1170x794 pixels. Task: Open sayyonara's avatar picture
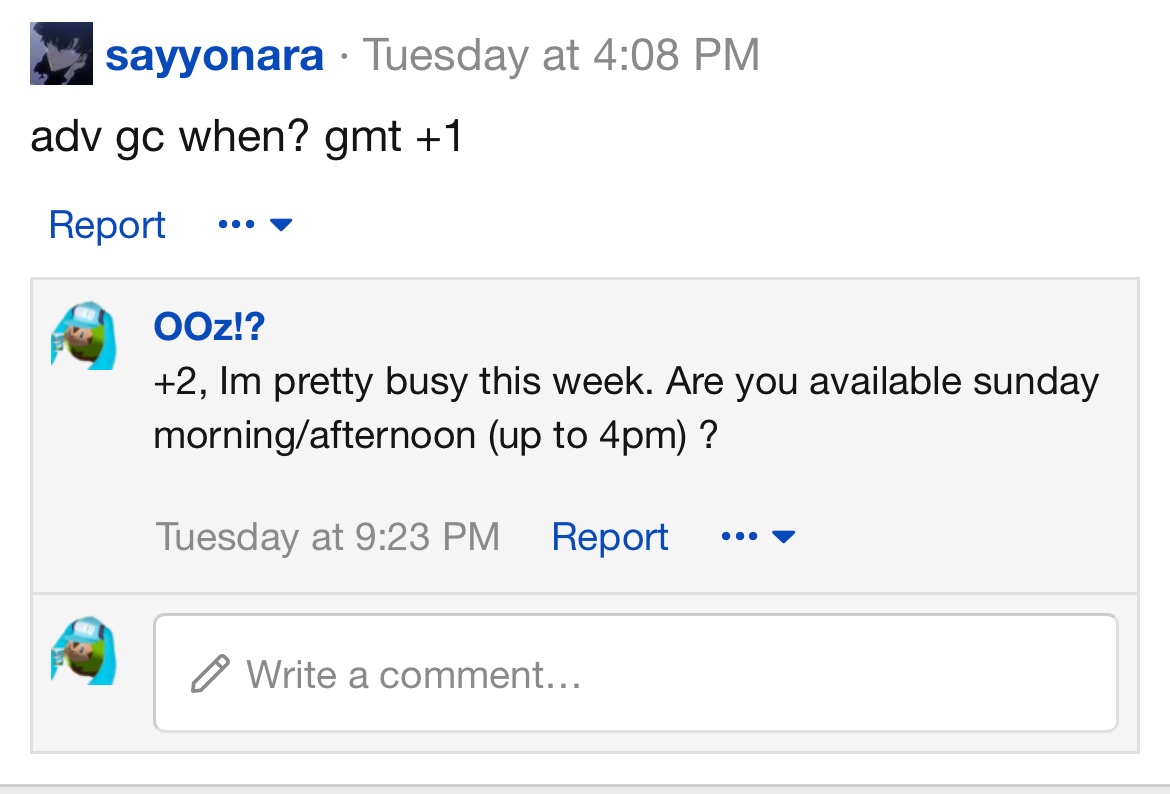(x=61, y=54)
